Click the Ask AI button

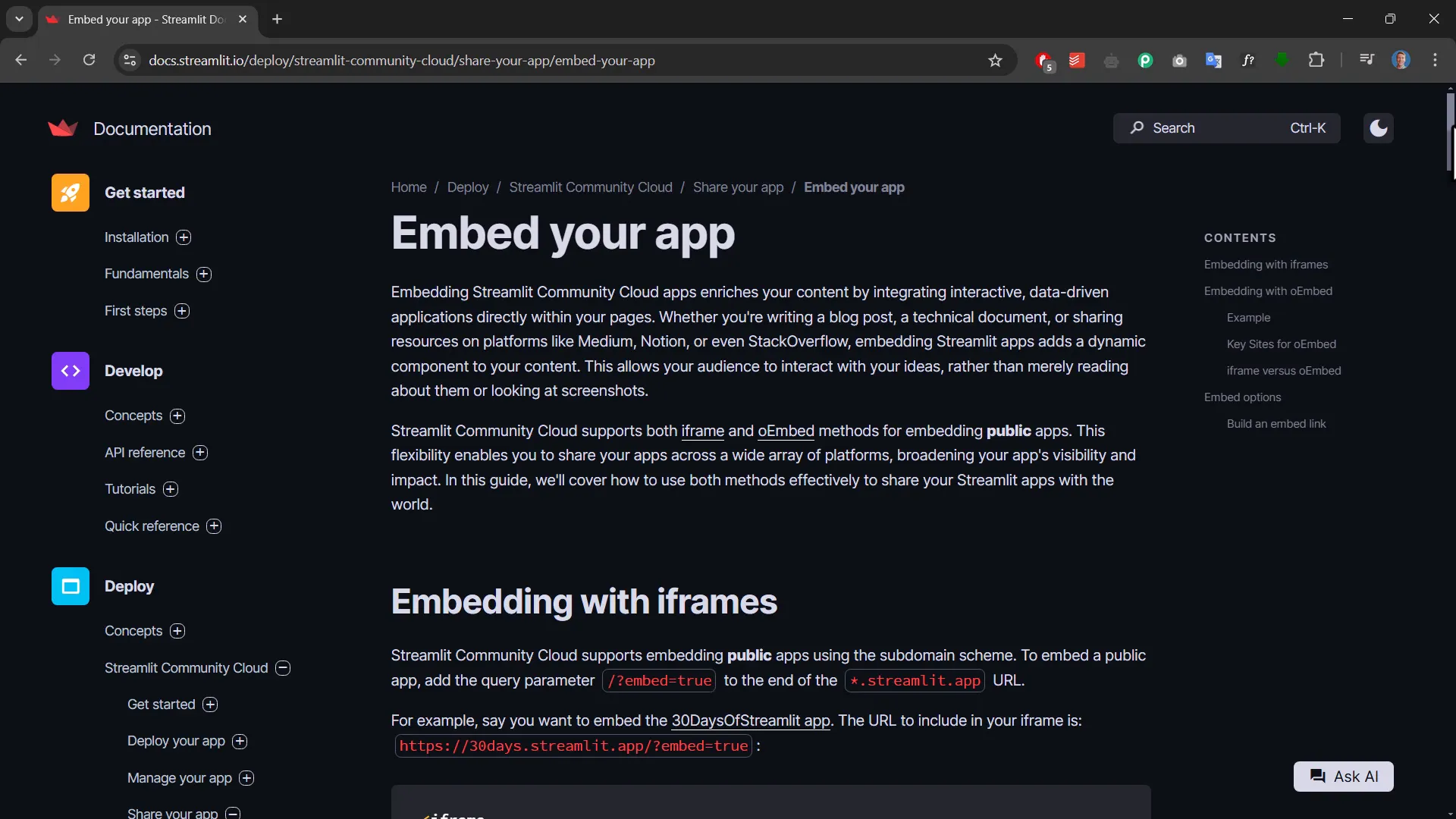(x=1343, y=777)
